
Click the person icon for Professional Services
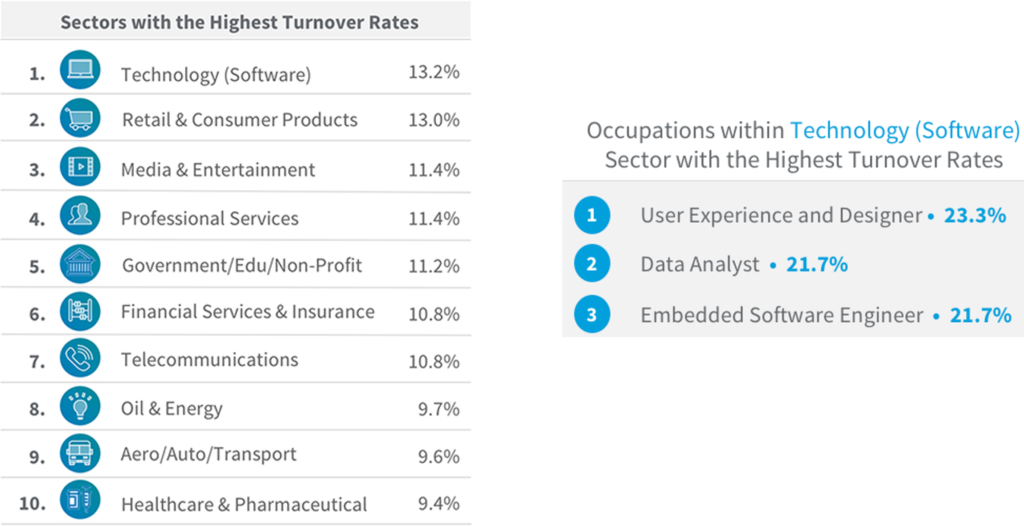(x=79, y=216)
